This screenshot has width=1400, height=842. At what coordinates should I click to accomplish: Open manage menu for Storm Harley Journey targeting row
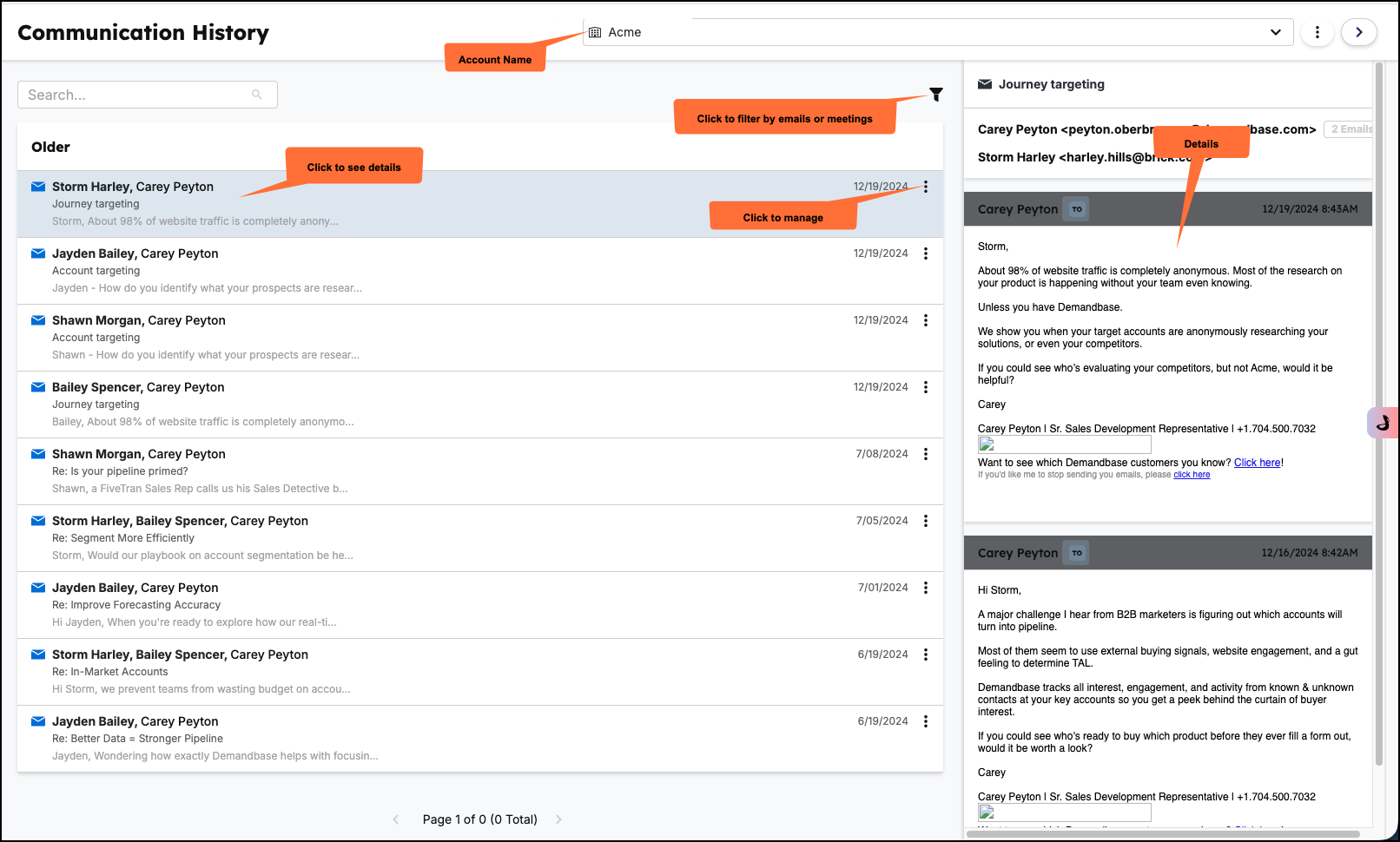[x=926, y=187]
